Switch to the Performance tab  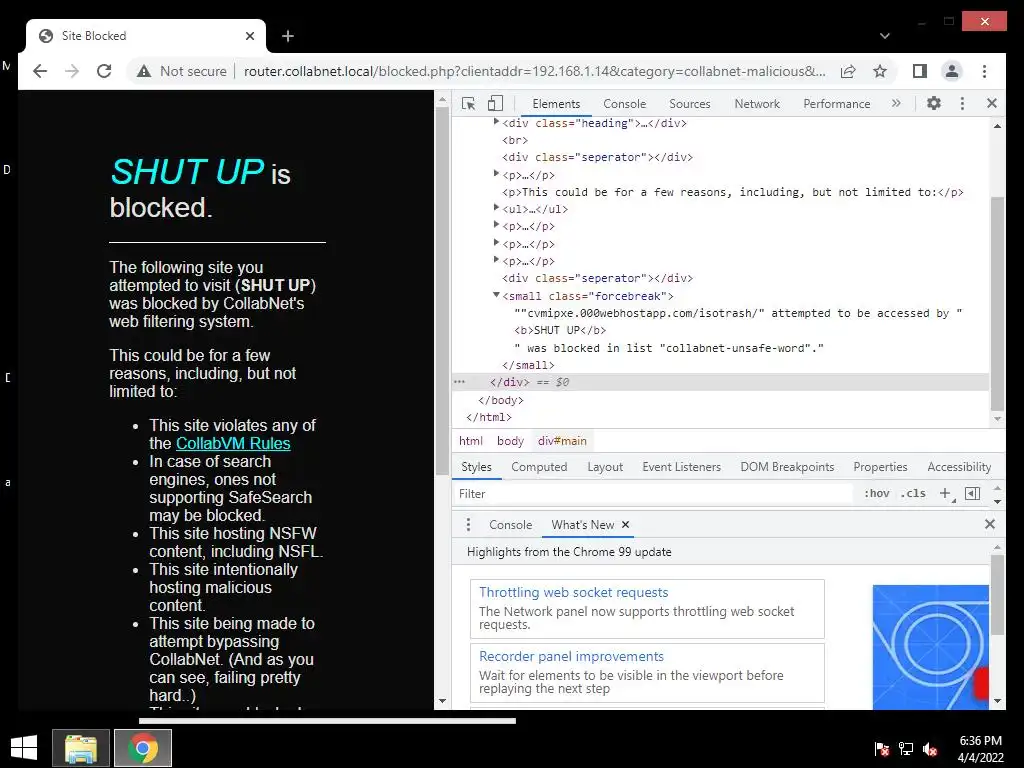point(837,104)
